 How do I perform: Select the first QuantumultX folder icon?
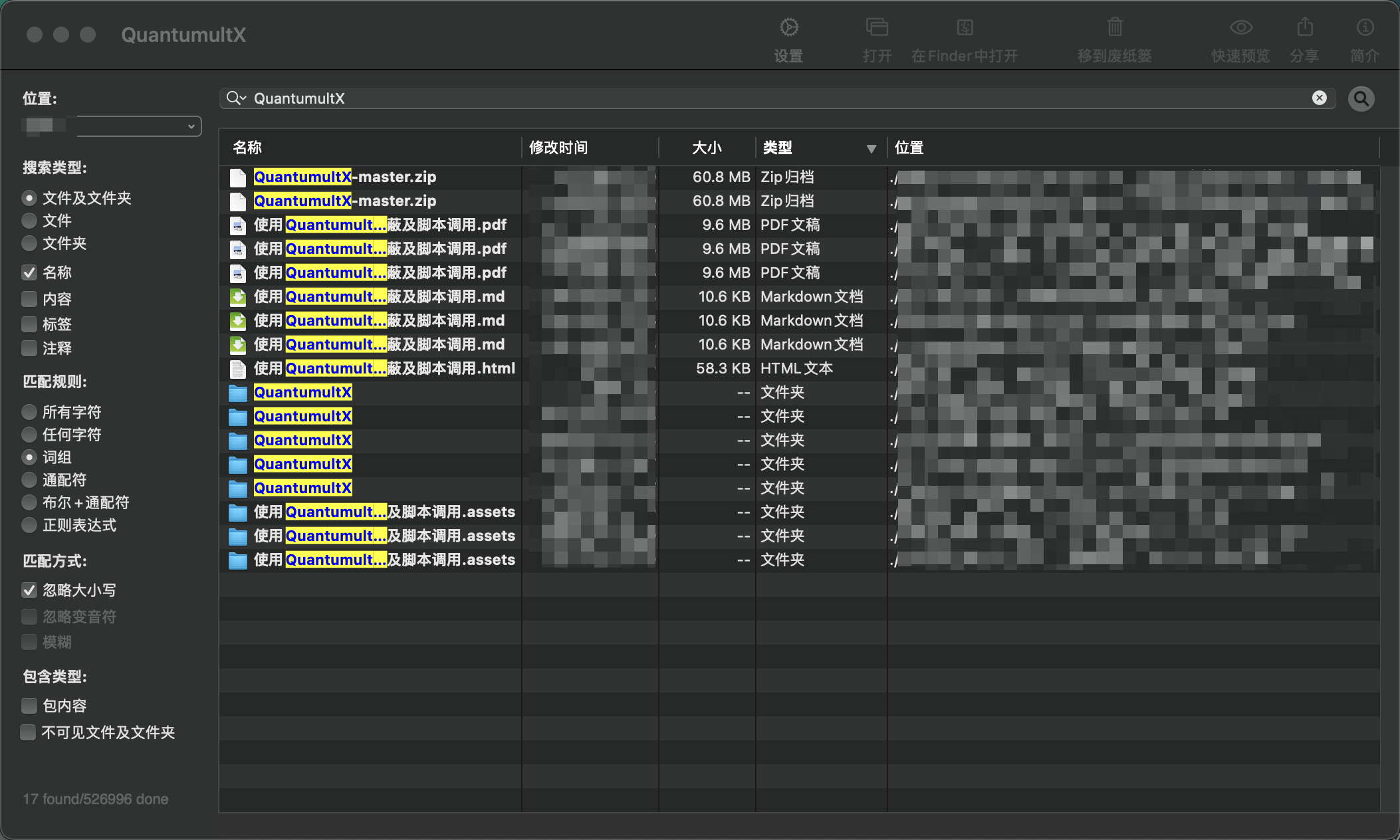237,393
